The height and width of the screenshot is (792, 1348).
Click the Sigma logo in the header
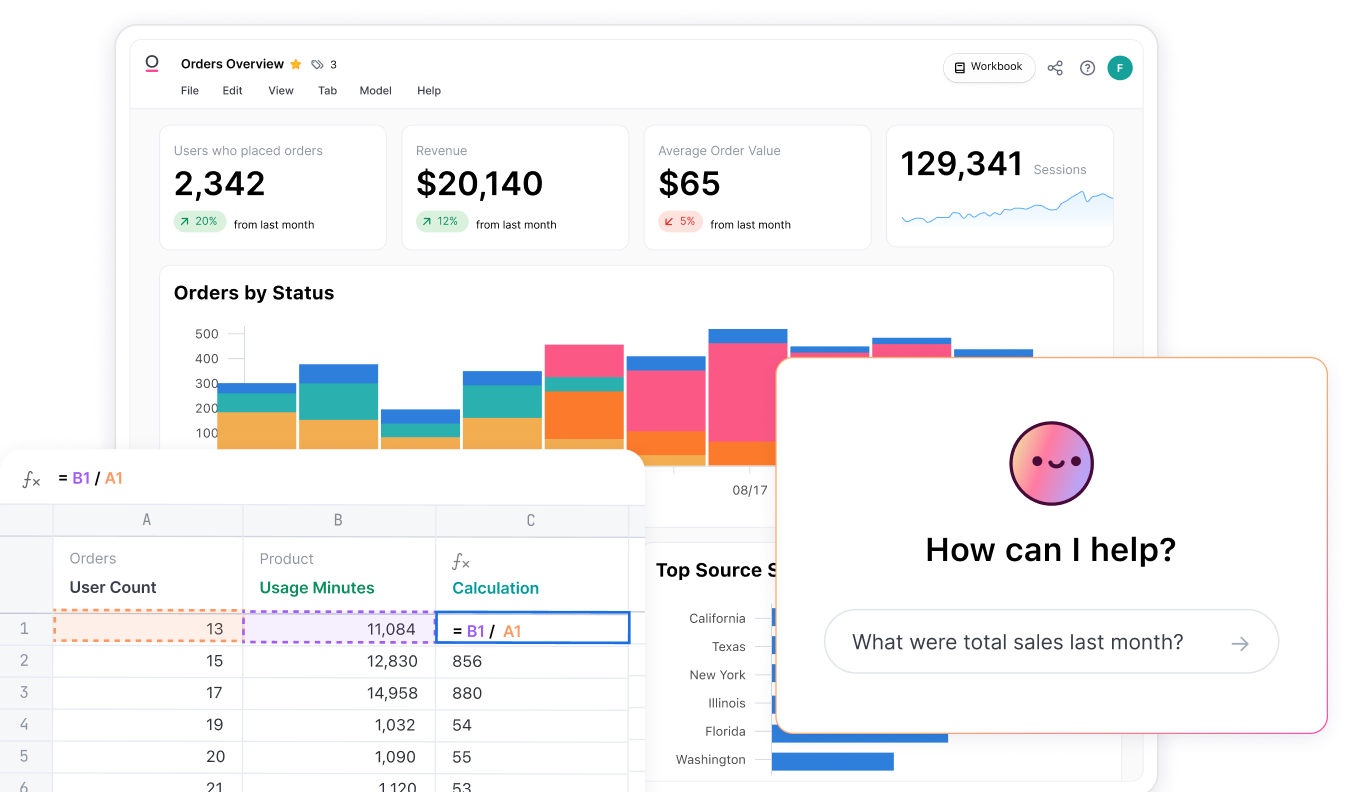[152, 63]
